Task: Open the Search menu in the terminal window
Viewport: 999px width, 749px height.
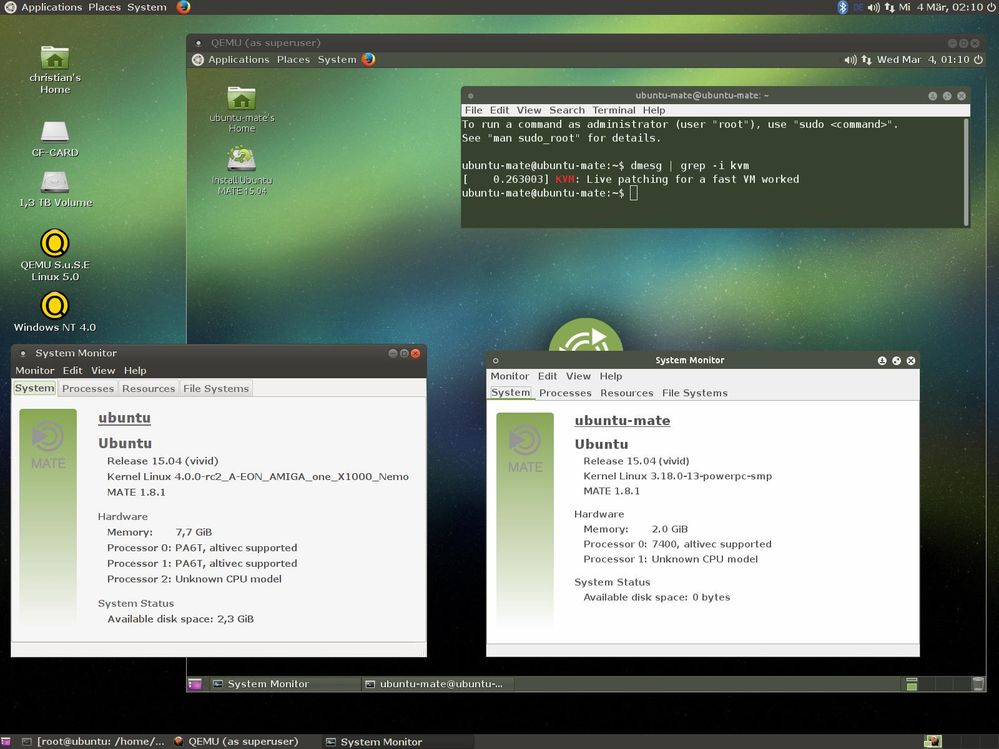Action: tap(566, 110)
